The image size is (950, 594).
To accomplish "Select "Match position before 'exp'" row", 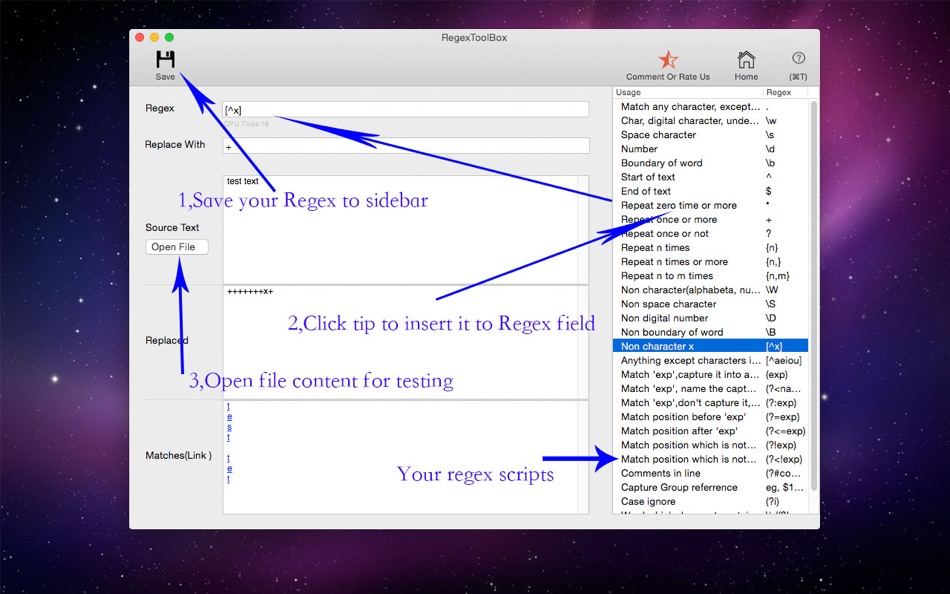I will 710,416.
